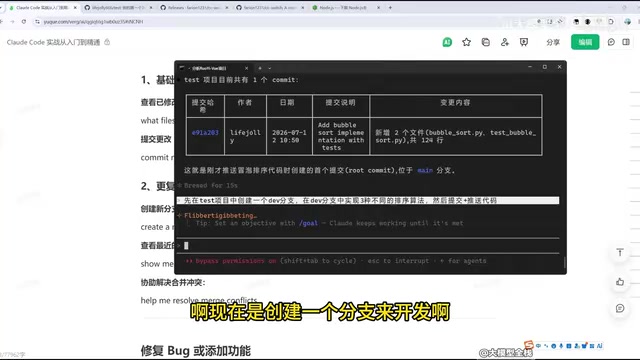640x360 pixels.
Task: Close the Node.js browser tab
Action: [x=378, y=8]
